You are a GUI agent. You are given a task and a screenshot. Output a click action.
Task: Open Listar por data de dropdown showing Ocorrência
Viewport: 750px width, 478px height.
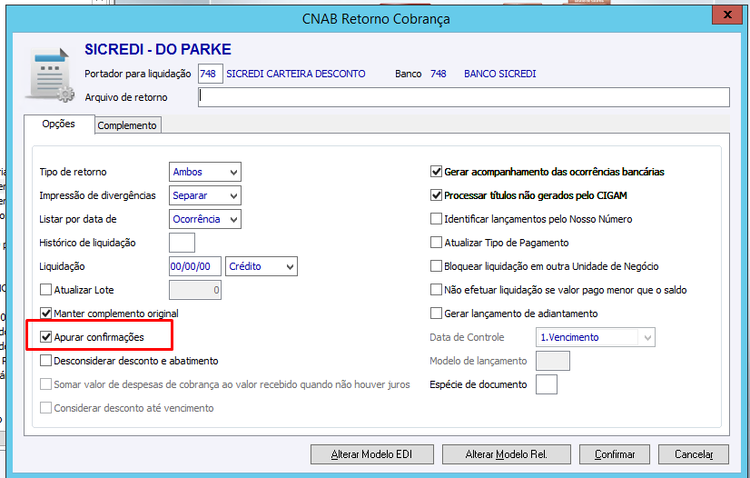click(205, 219)
